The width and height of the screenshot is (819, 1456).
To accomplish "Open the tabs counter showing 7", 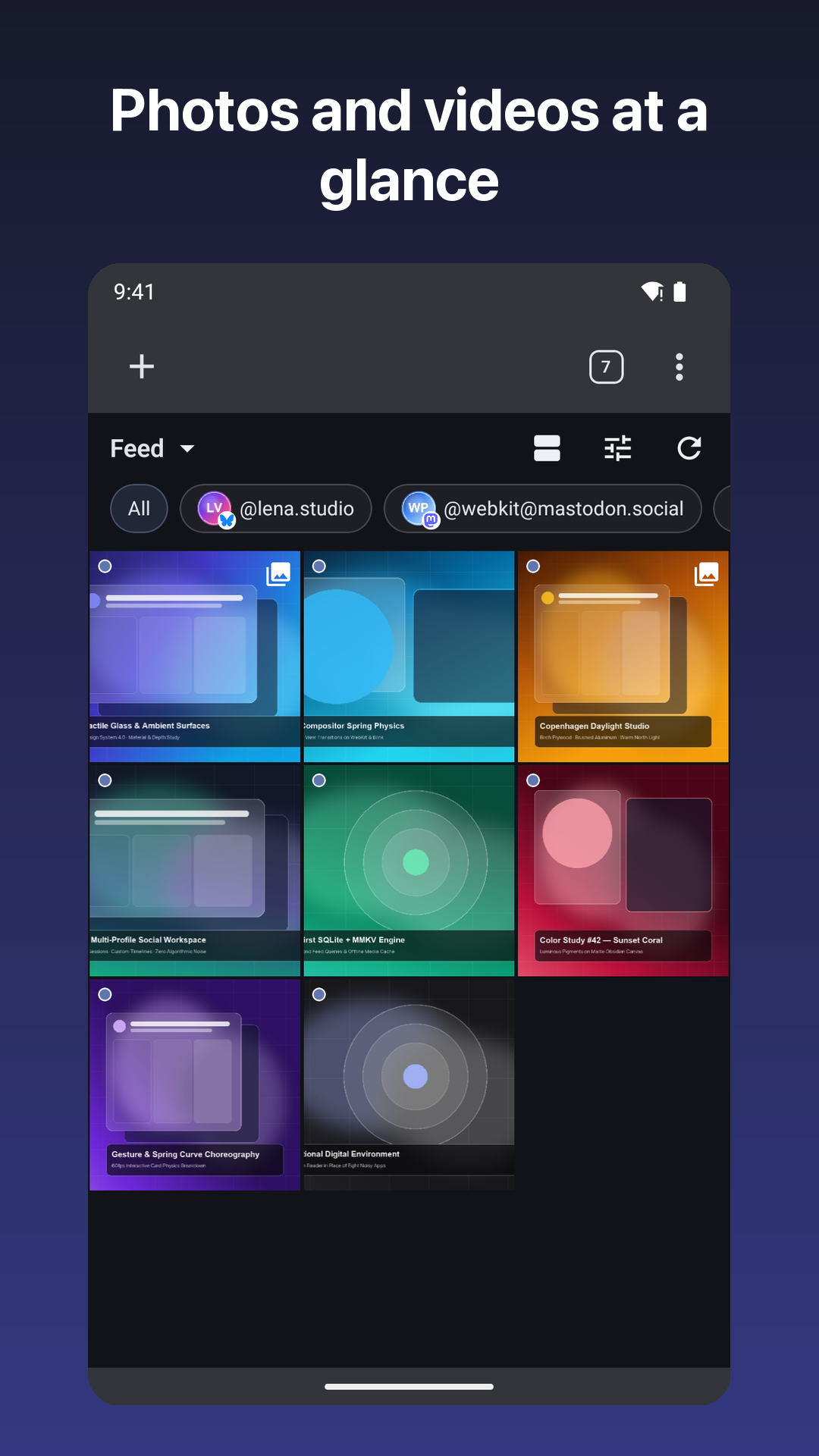I will [x=606, y=367].
